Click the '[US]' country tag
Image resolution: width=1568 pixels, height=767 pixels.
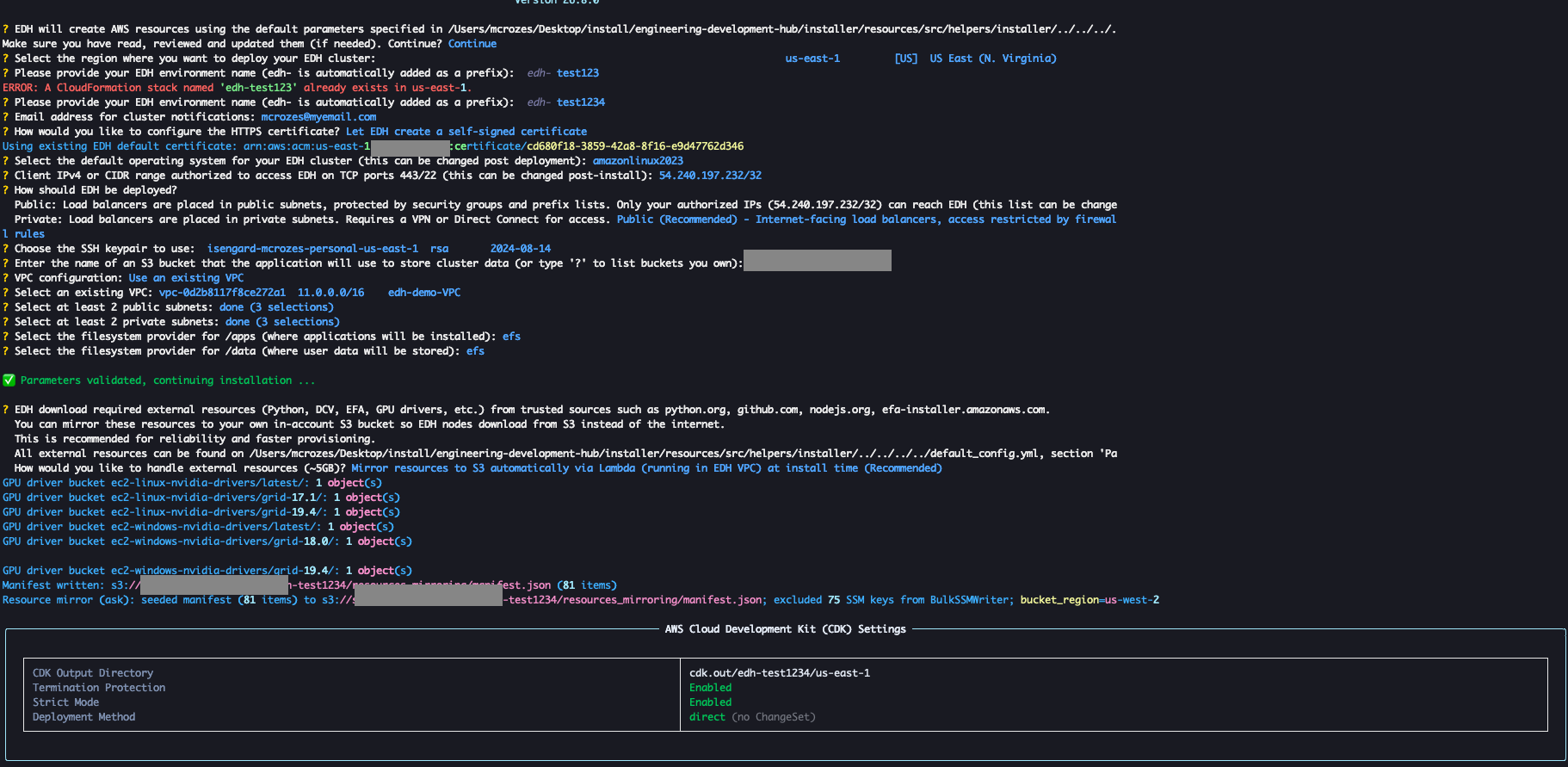pos(905,59)
